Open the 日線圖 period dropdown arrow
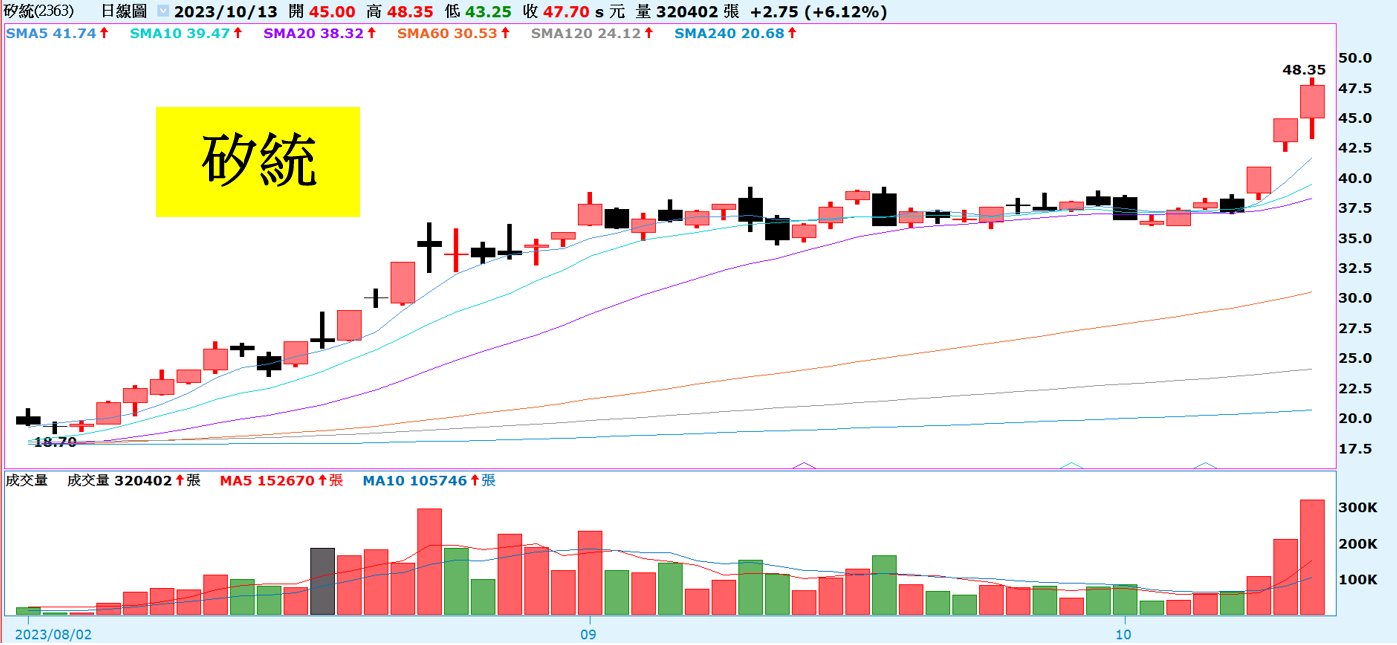Image resolution: width=1397 pixels, height=645 pixels. click(162, 12)
